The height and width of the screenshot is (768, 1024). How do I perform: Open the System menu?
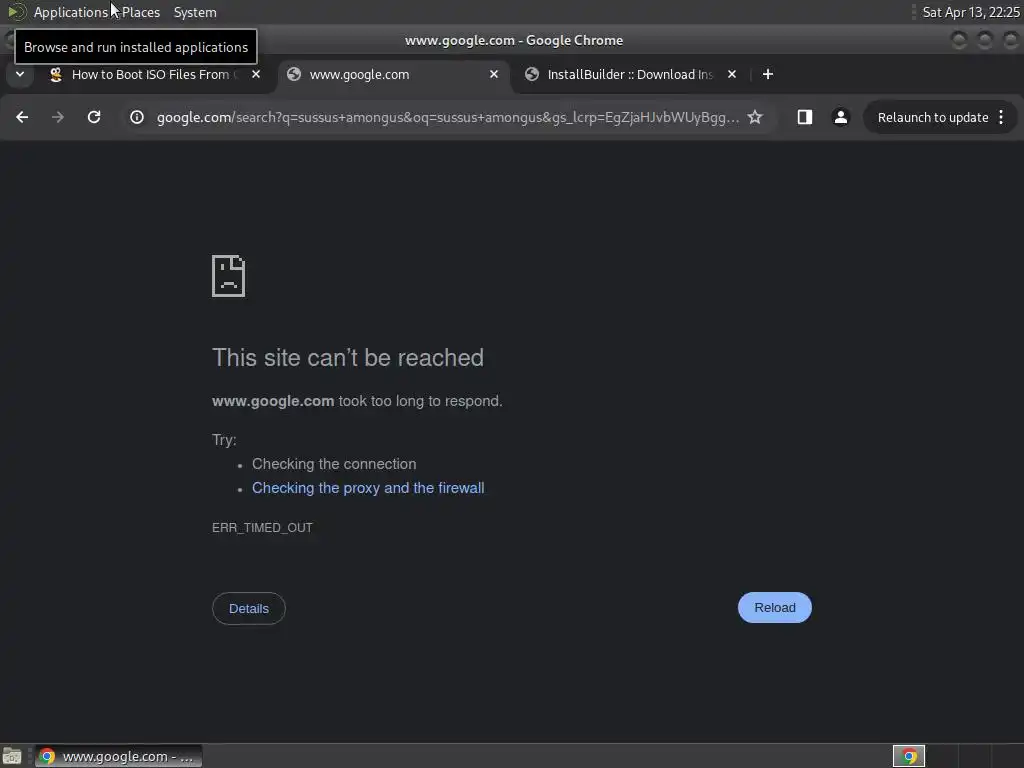coord(195,12)
